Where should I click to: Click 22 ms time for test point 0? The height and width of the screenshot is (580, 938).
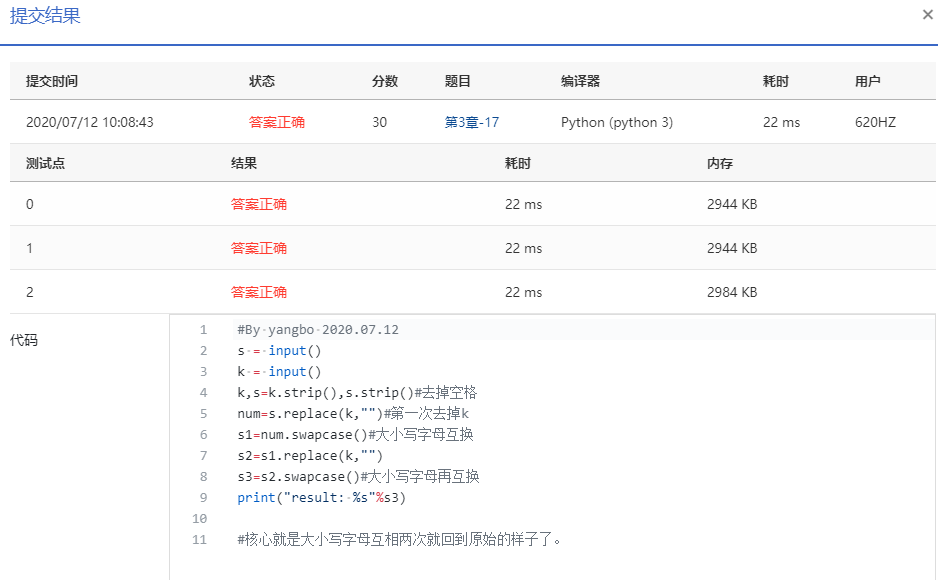coord(523,204)
